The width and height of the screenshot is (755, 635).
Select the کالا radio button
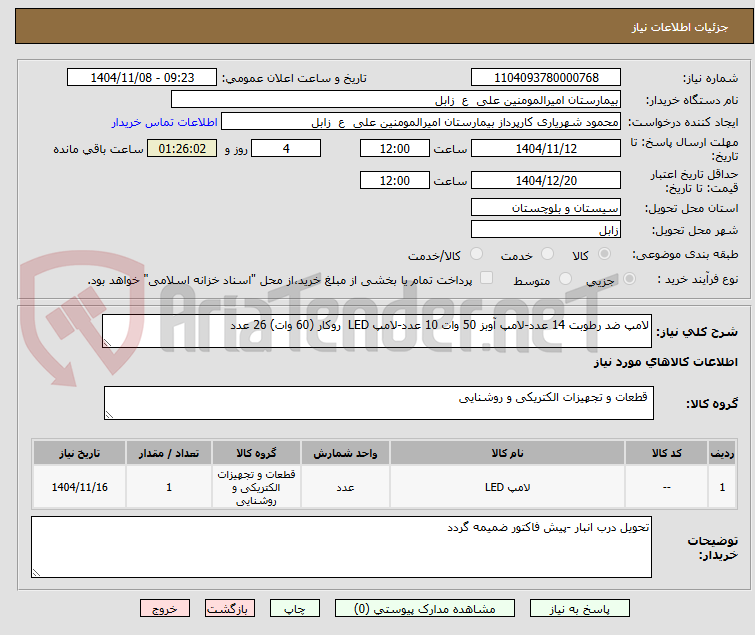604,254
